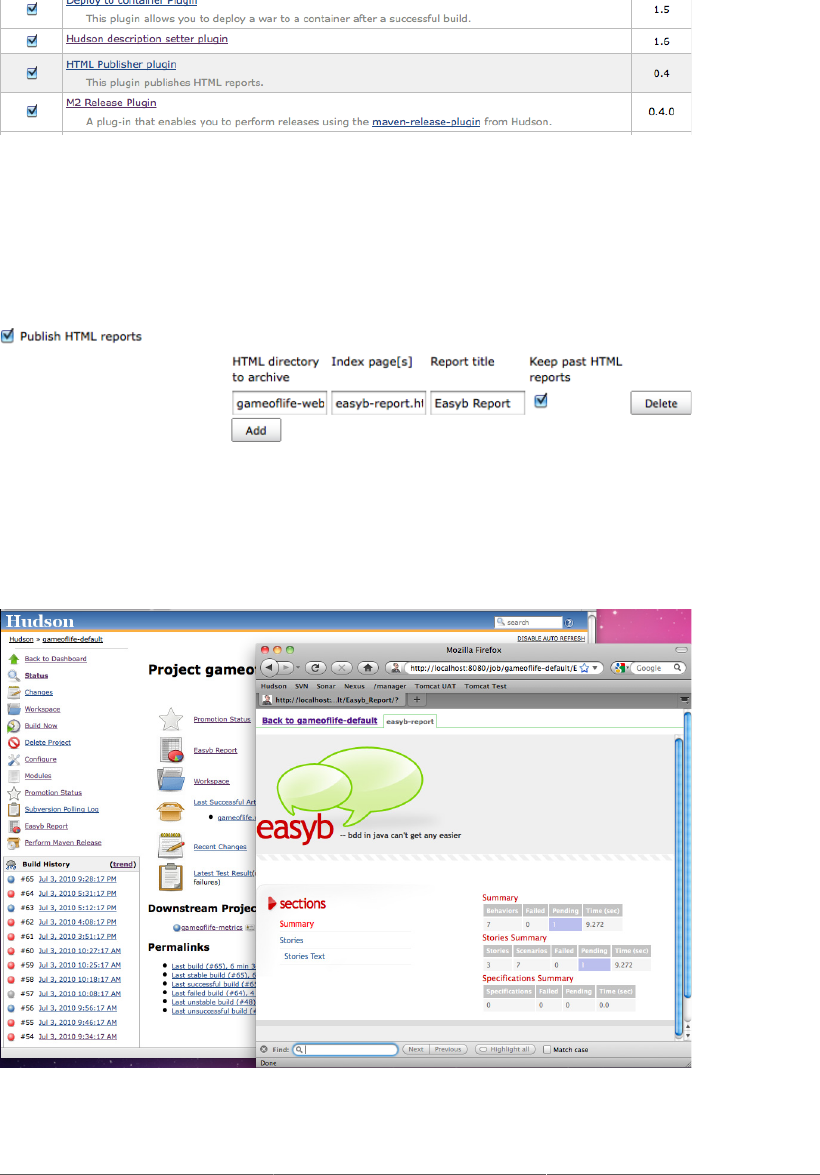Toggle the Hudson description setter plugin checkbox

(x=31, y=40)
